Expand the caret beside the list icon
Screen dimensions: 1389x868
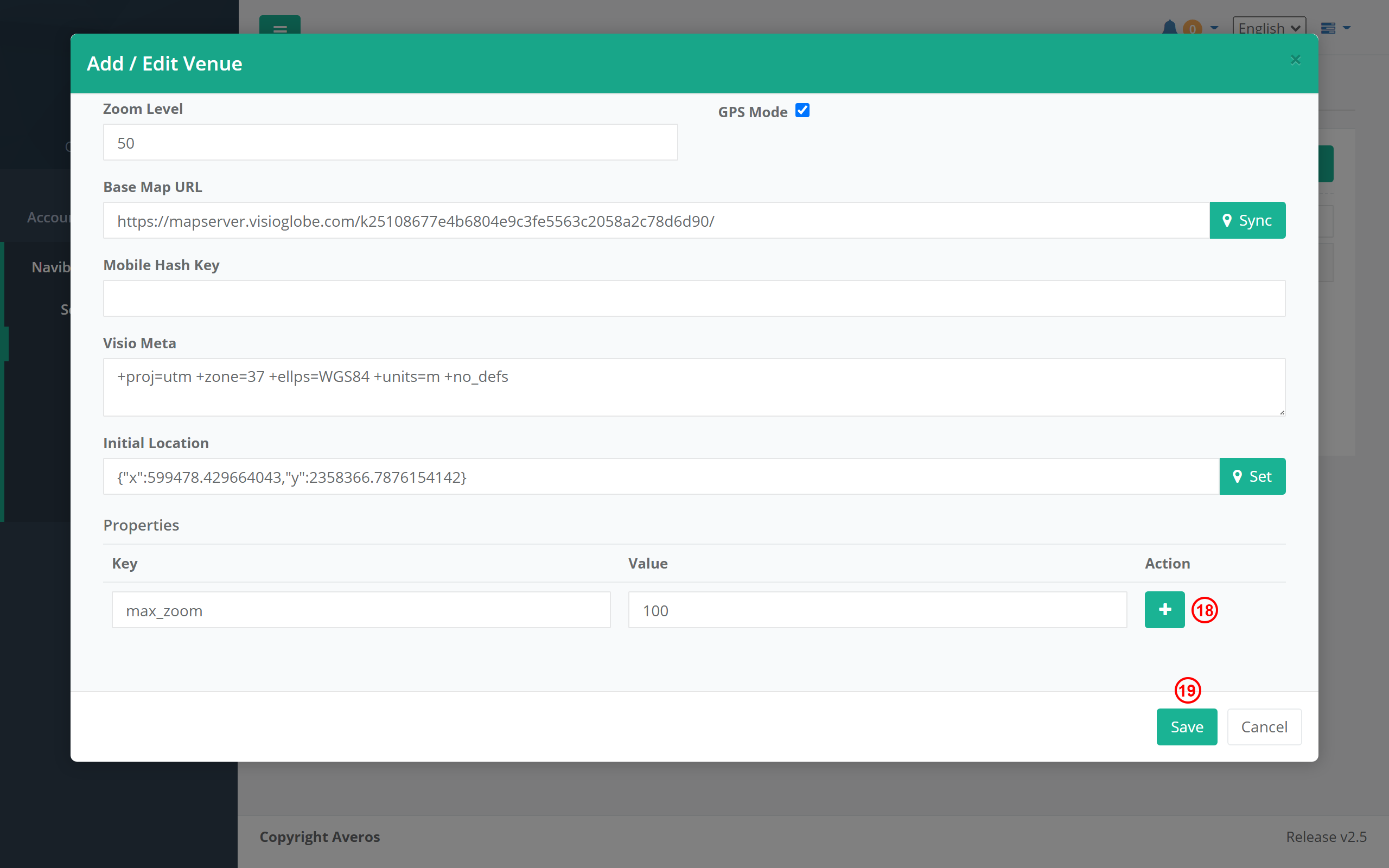pyautogui.click(x=1347, y=28)
